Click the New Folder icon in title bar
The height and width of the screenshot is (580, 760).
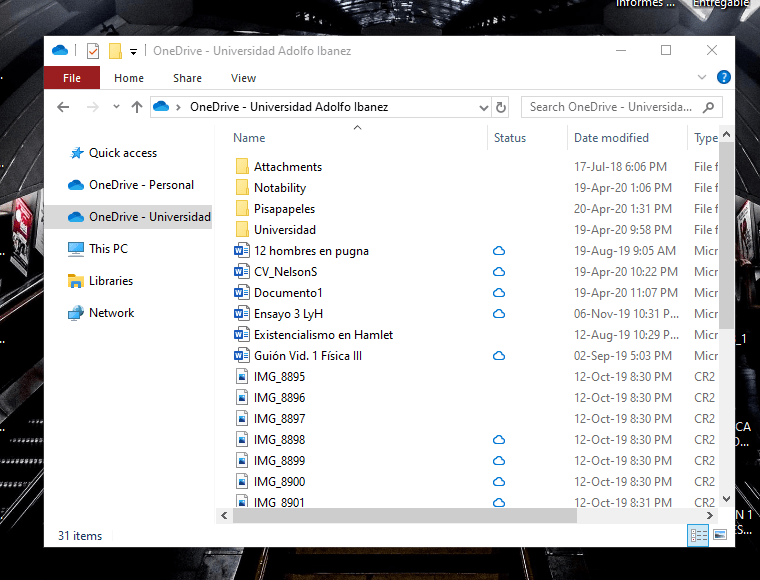tap(115, 51)
